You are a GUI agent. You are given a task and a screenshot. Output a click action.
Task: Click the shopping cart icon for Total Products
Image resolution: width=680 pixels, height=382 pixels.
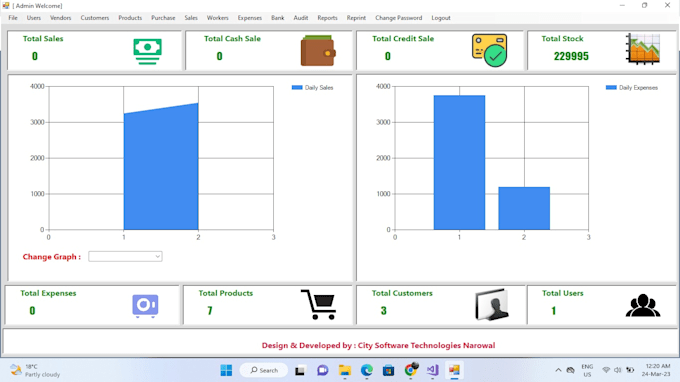(x=318, y=304)
